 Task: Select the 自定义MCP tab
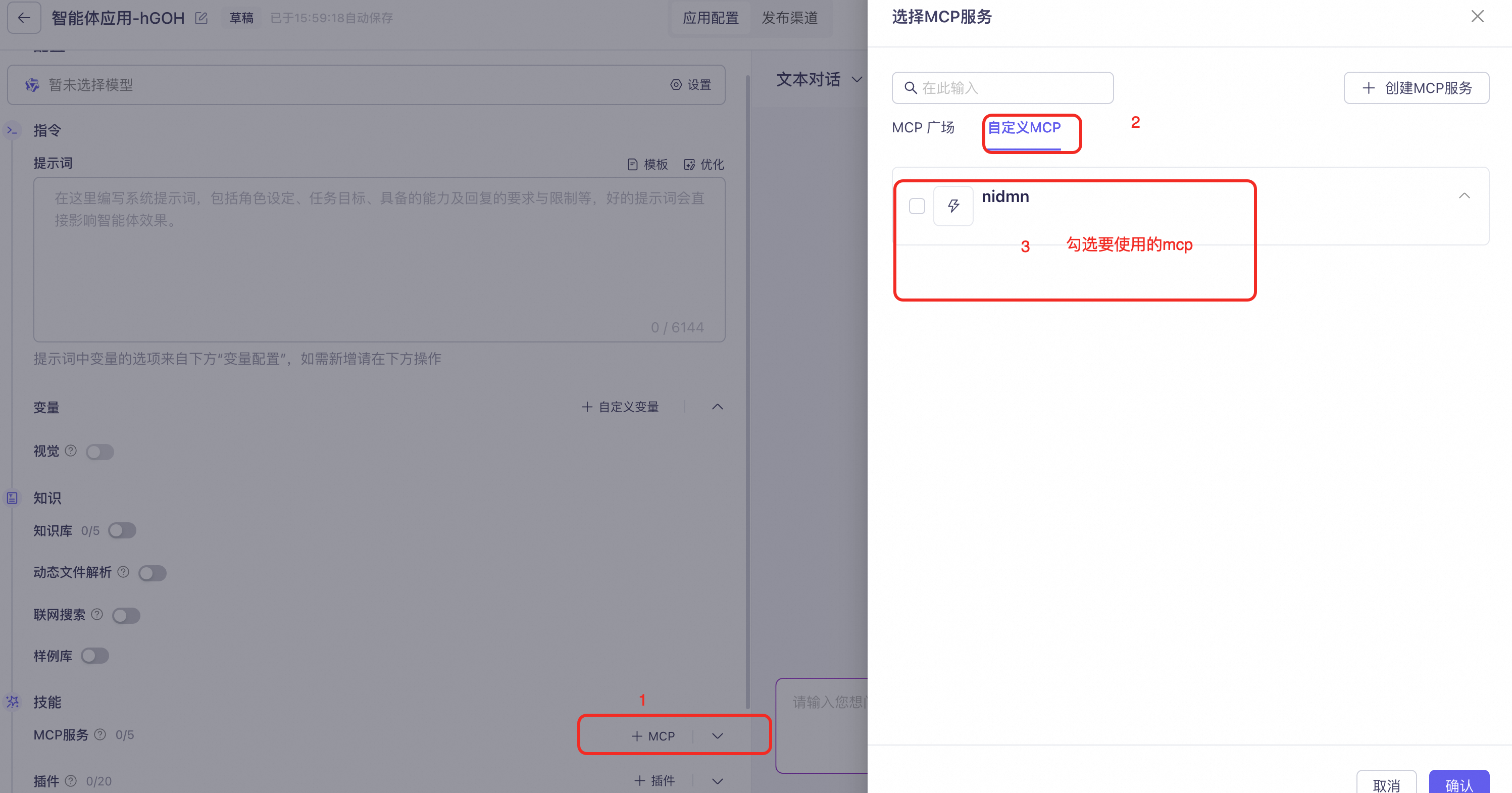click(1024, 127)
